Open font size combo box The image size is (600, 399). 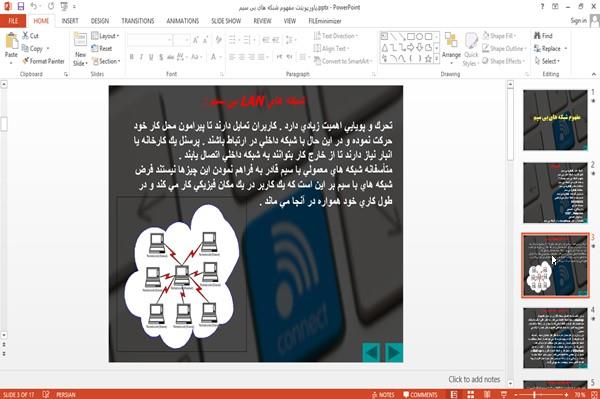(181, 40)
